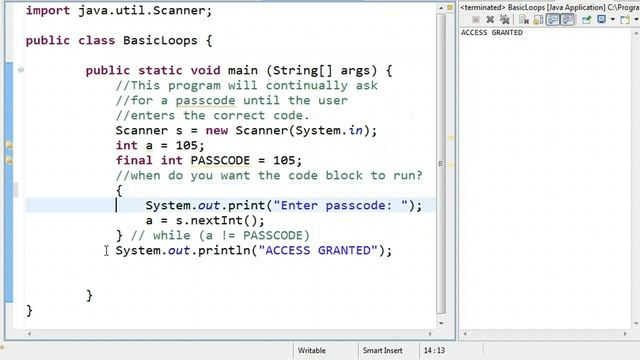
Task: Click 'PASSCODE' in the final int declaration
Action: pyautogui.click(x=220, y=160)
